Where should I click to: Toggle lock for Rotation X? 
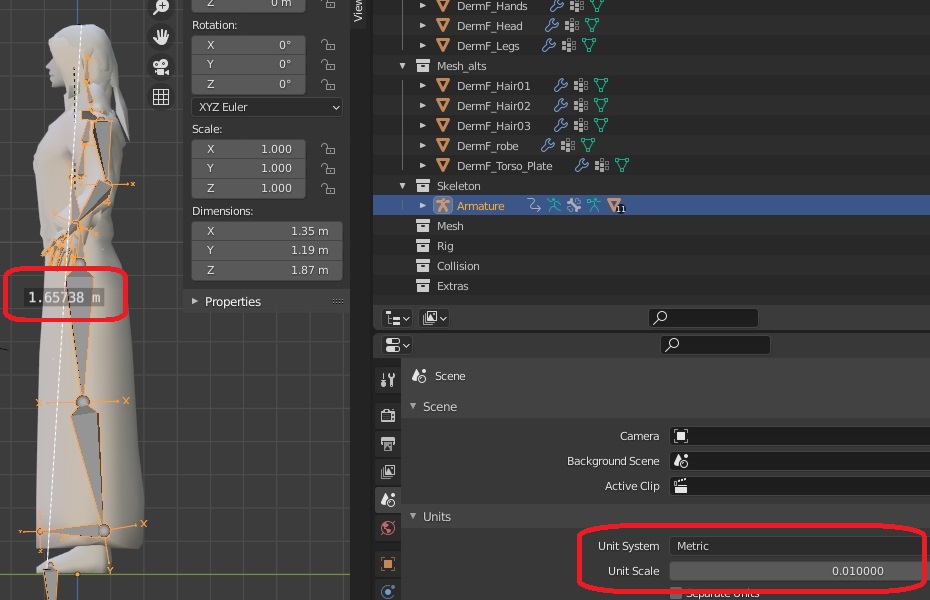click(328, 45)
